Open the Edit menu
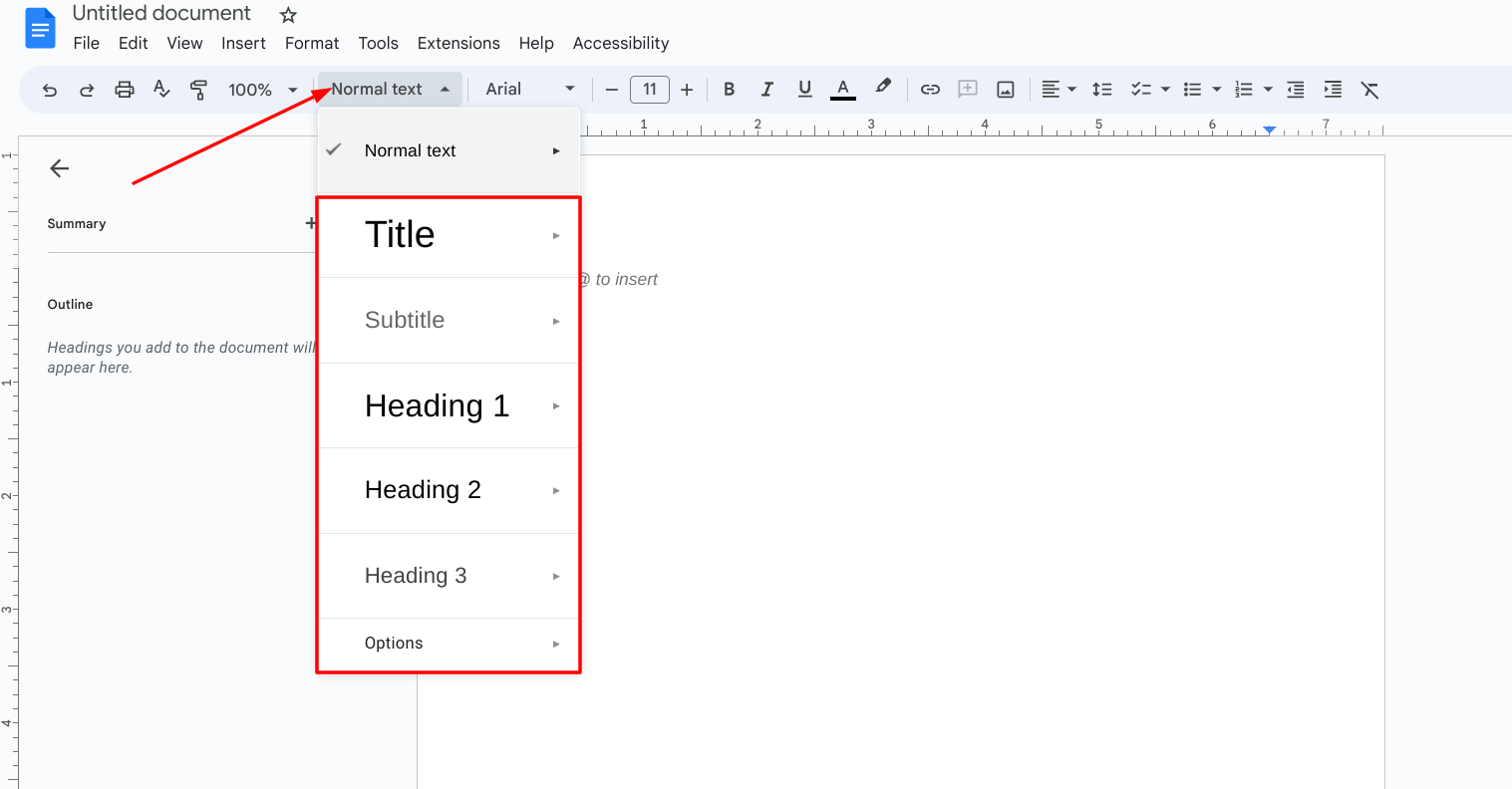 (x=133, y=43)
